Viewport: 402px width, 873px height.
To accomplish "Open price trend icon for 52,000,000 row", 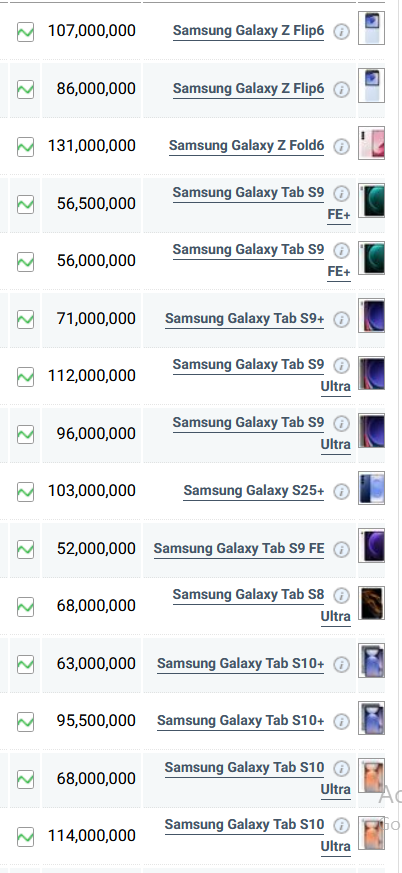I will pyautogui.click(x=25, y=550).
